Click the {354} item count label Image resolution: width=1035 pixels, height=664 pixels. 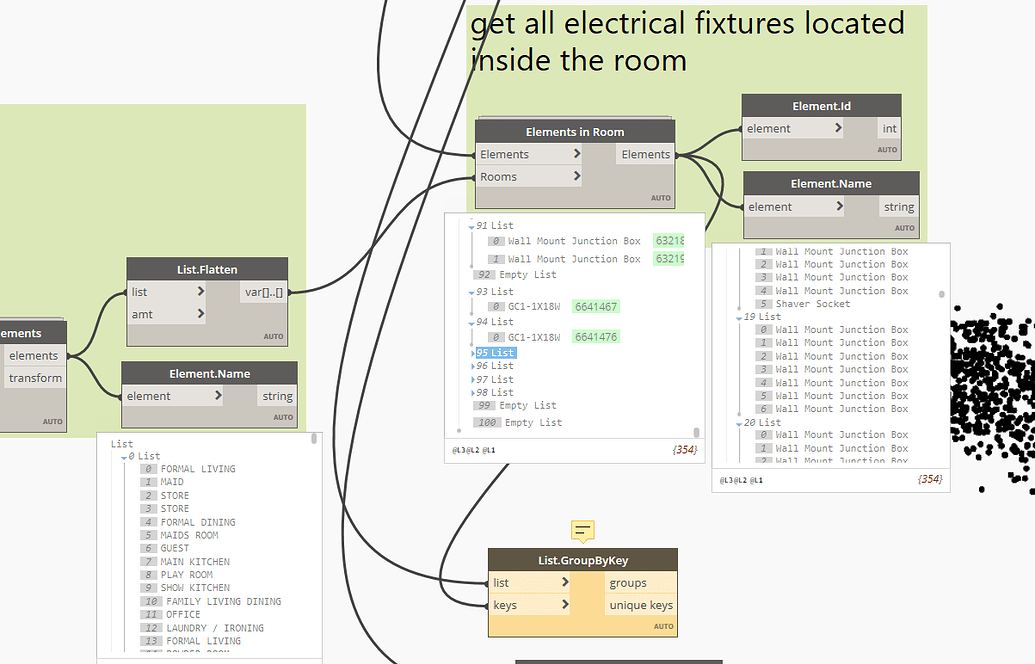pyautogui.click(x=687, y=451)
